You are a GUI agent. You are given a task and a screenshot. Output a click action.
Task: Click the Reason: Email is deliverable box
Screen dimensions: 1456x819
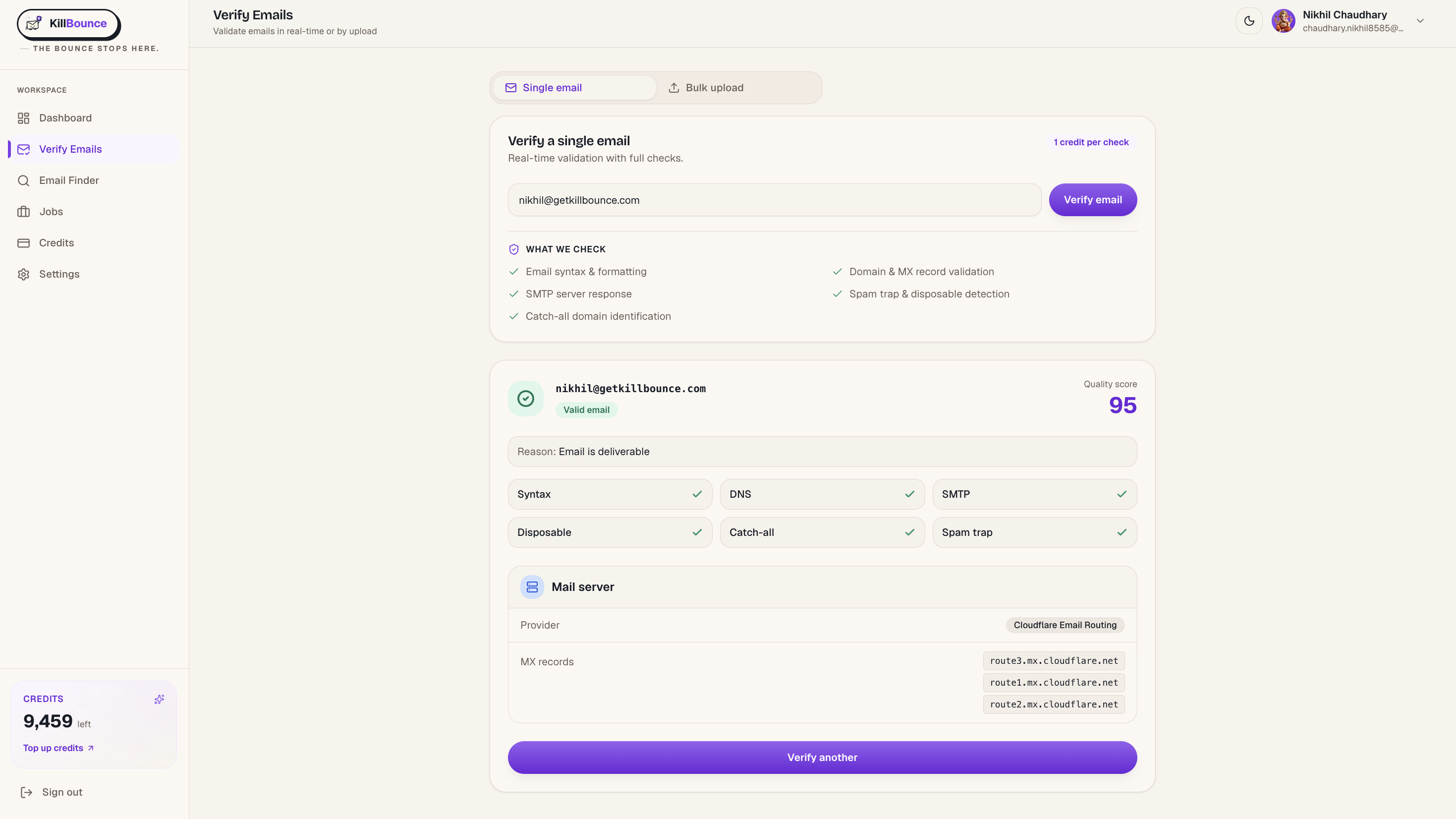(822, 451)
